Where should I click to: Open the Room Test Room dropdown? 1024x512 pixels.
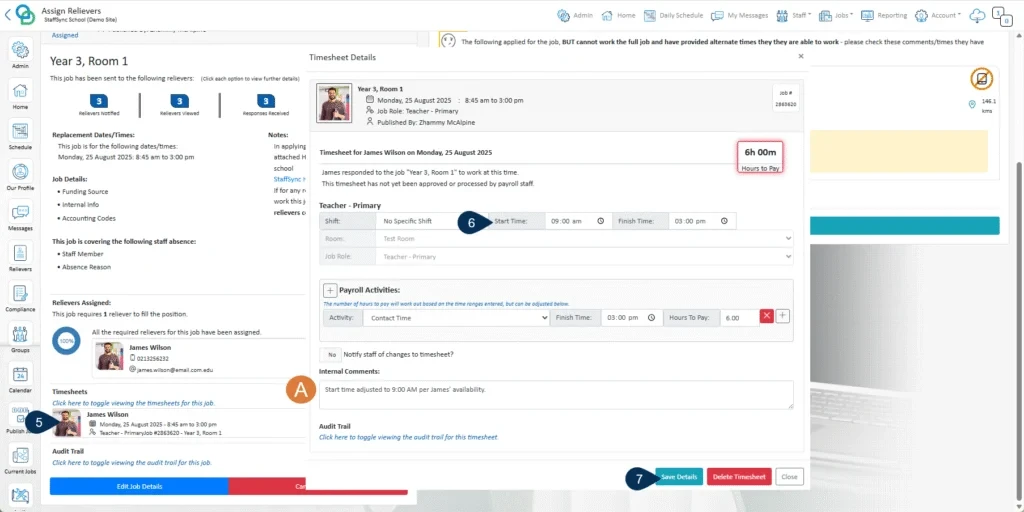click(x=584, y=239)
